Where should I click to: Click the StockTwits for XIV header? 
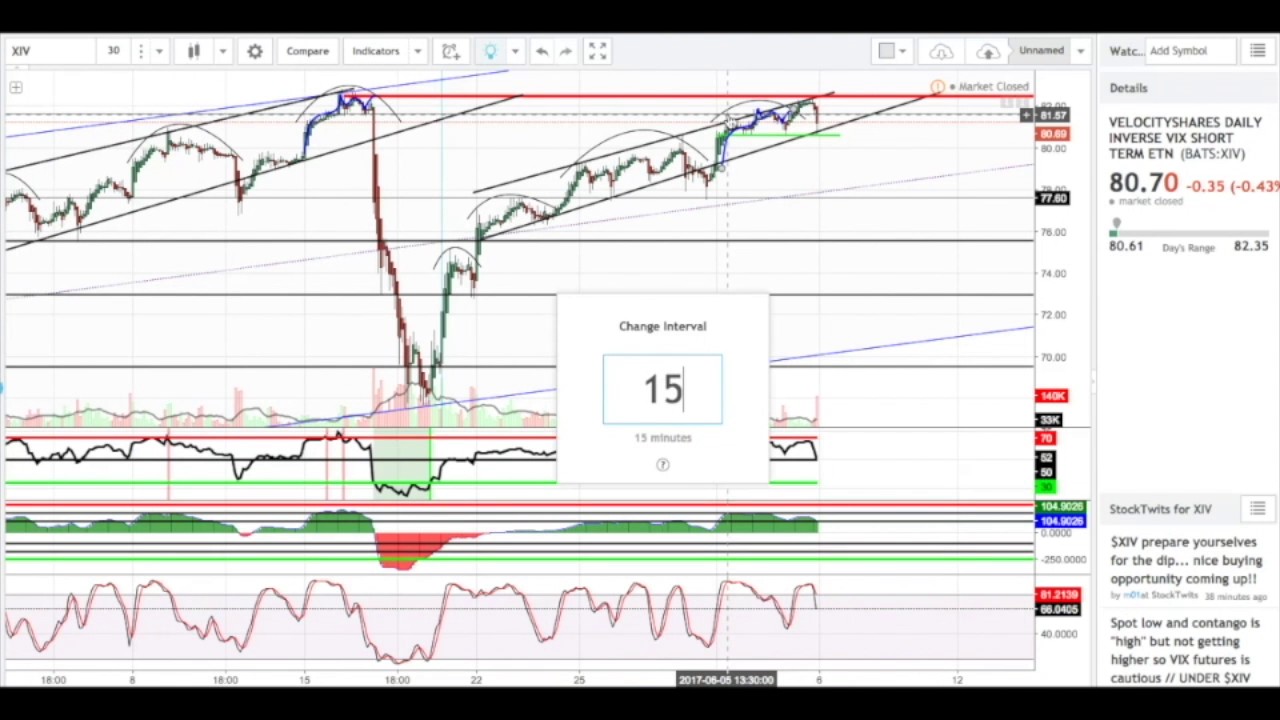pyautogui.click(x=1160, y=509)
